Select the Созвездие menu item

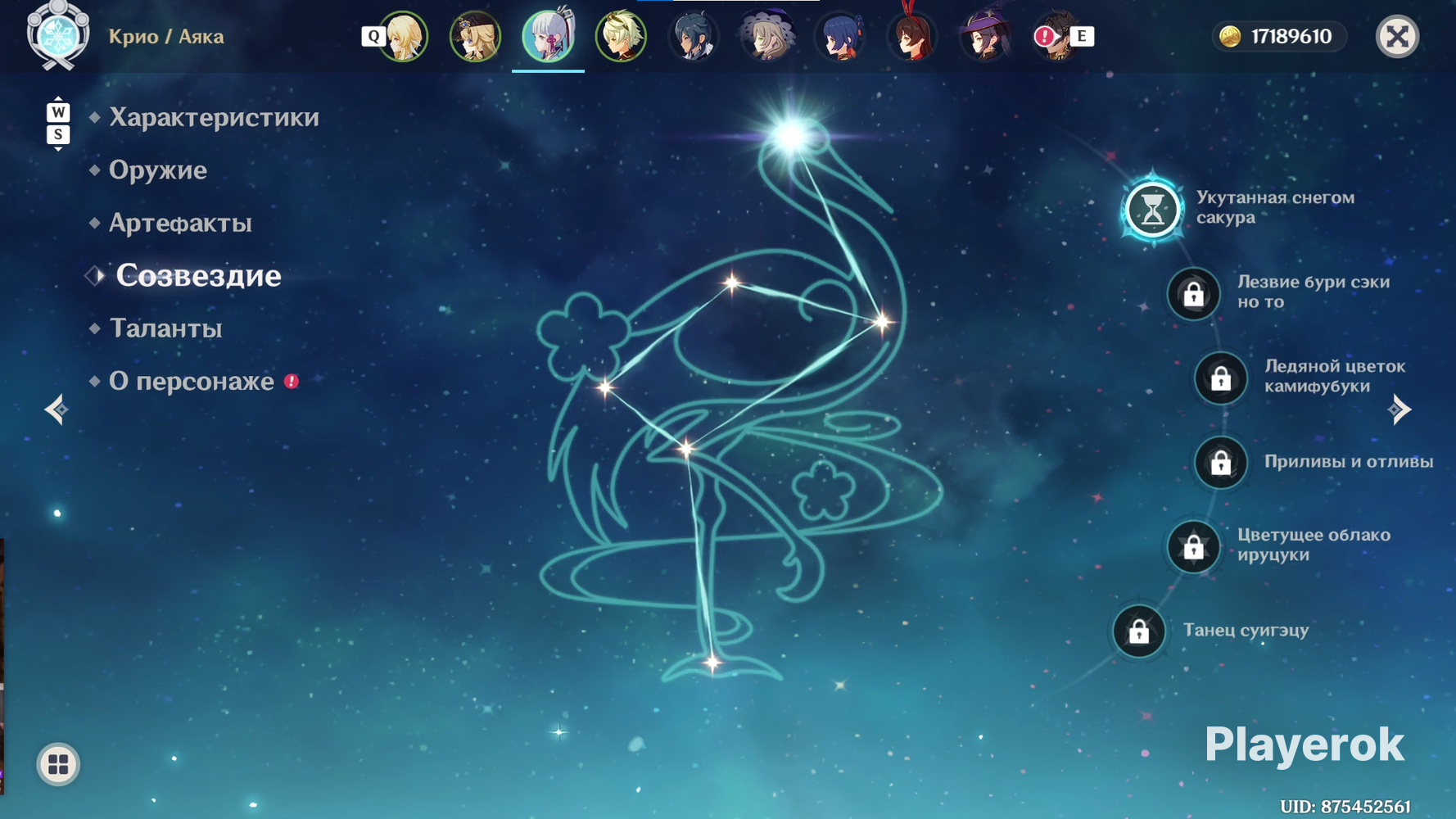[198, 276]
